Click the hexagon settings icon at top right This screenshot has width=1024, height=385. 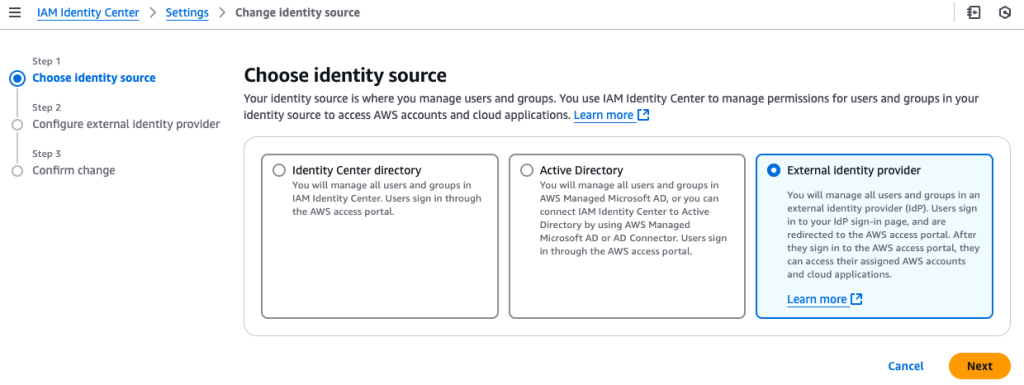tap(1005, 12)
